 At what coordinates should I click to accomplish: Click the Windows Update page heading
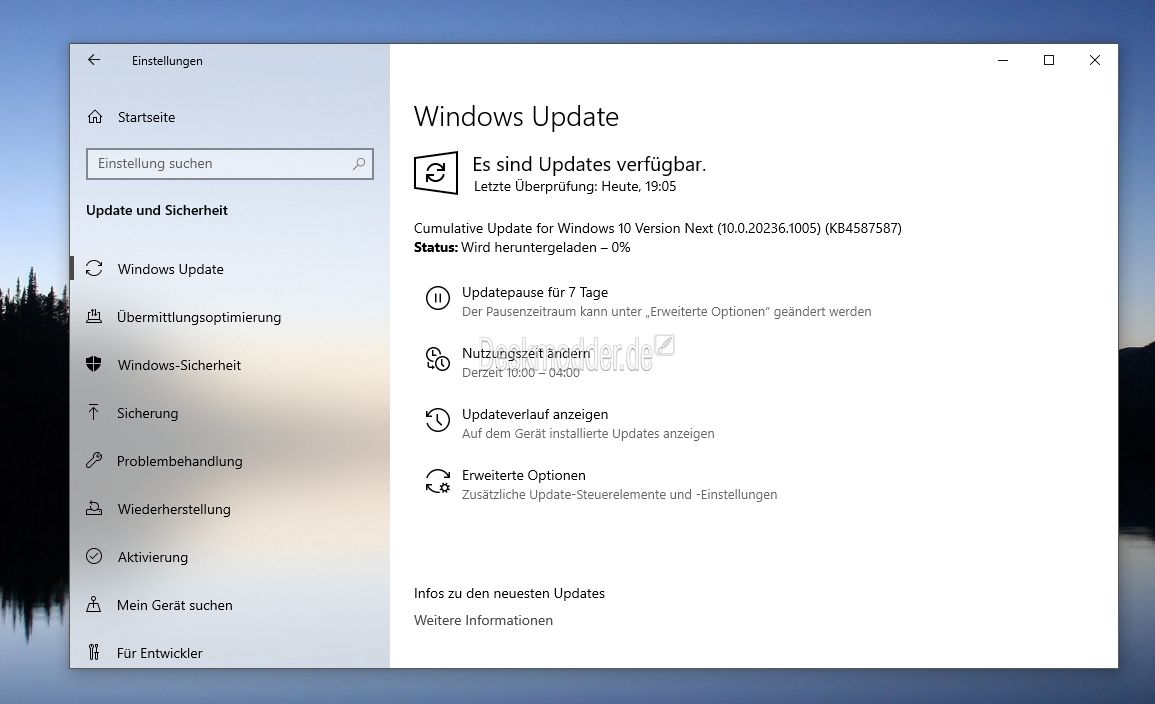tap(516, 116)
